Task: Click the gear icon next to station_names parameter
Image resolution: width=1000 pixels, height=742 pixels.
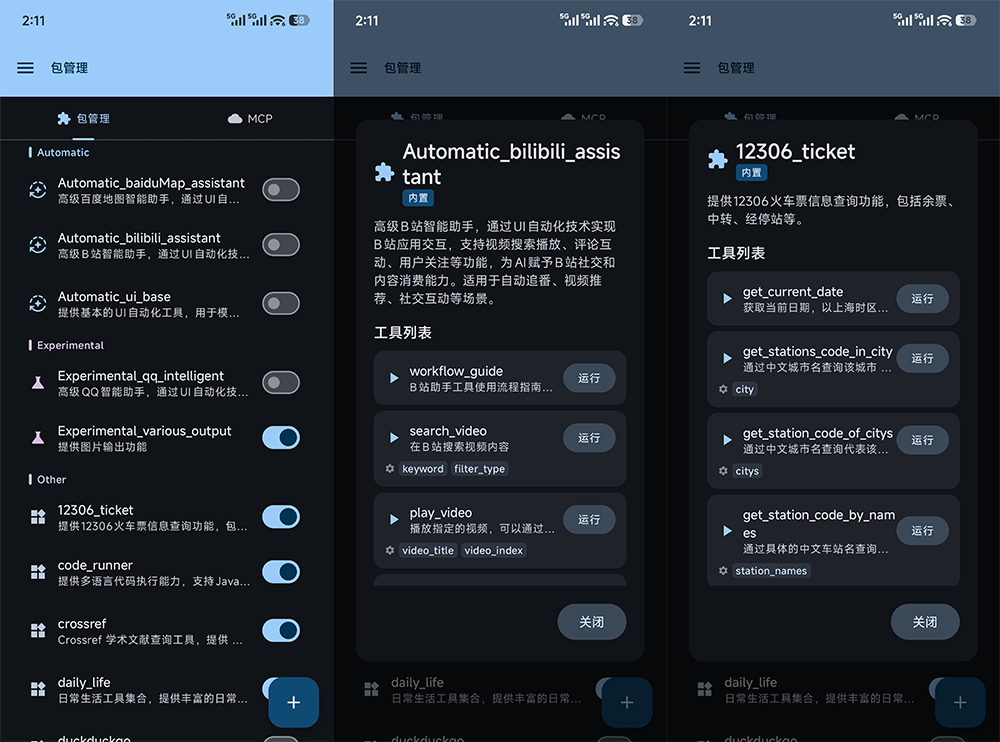Action: click(x=723, y=570)
